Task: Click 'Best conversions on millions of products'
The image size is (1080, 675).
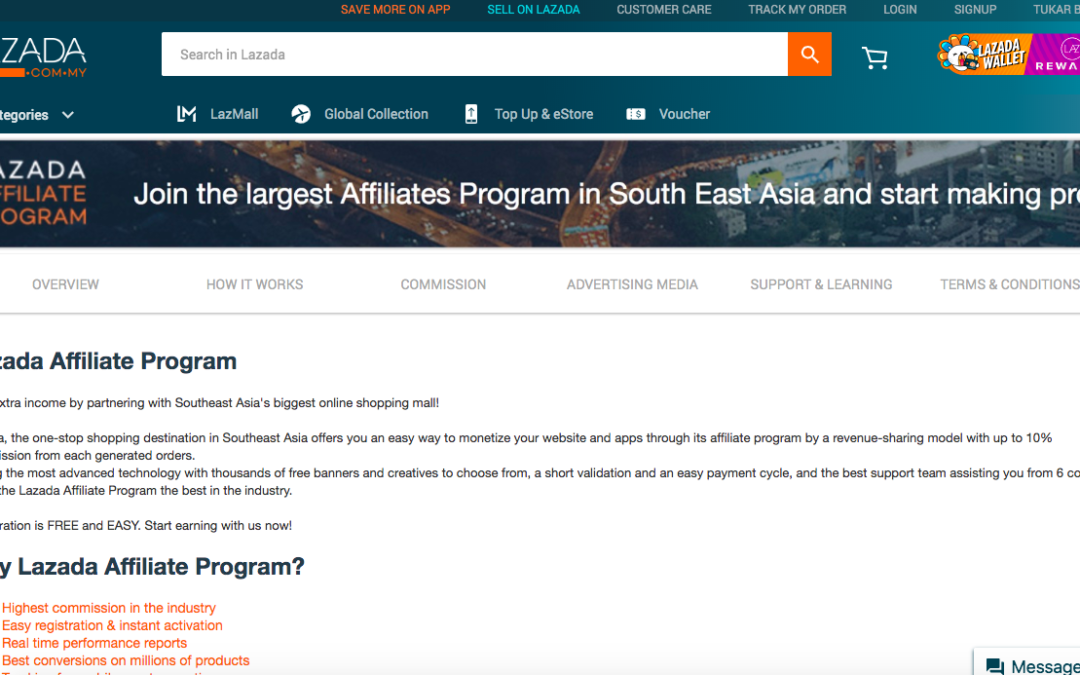Action: click(125, 661)
